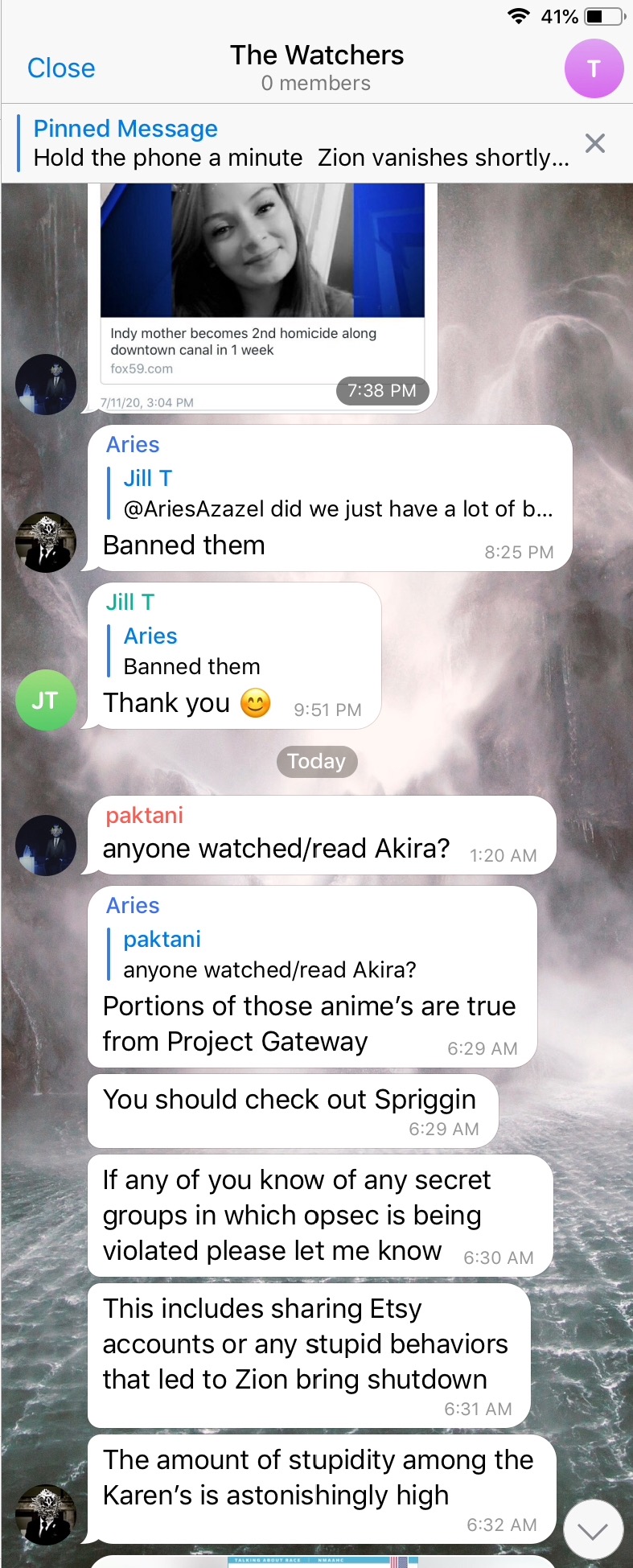Screen dimensions: 633x1568
Task: Select the 'You should check out Spriggin' message
Action: [x=293, y=1111]
